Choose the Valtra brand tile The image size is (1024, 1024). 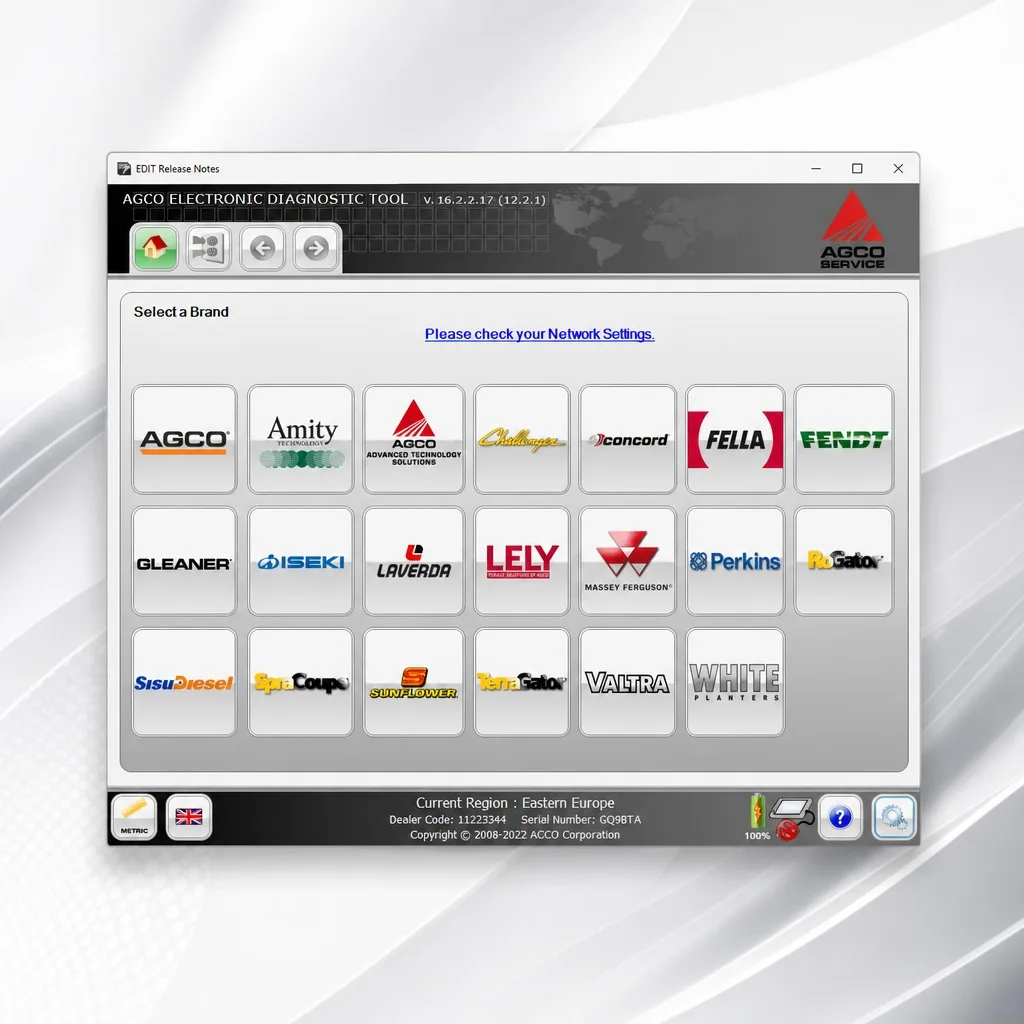pos(627,682)
